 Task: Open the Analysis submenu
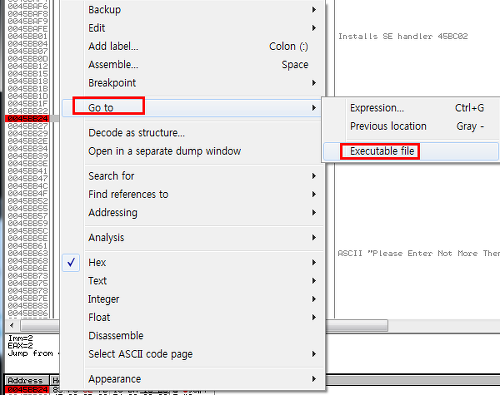click(x=193, y=238)
